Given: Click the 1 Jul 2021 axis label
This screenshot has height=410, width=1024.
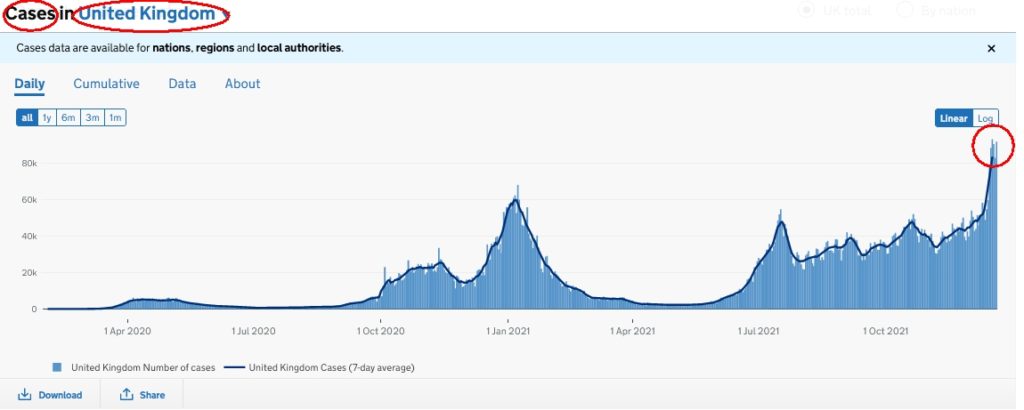Looking at the screenshot, I should point(760,331).
